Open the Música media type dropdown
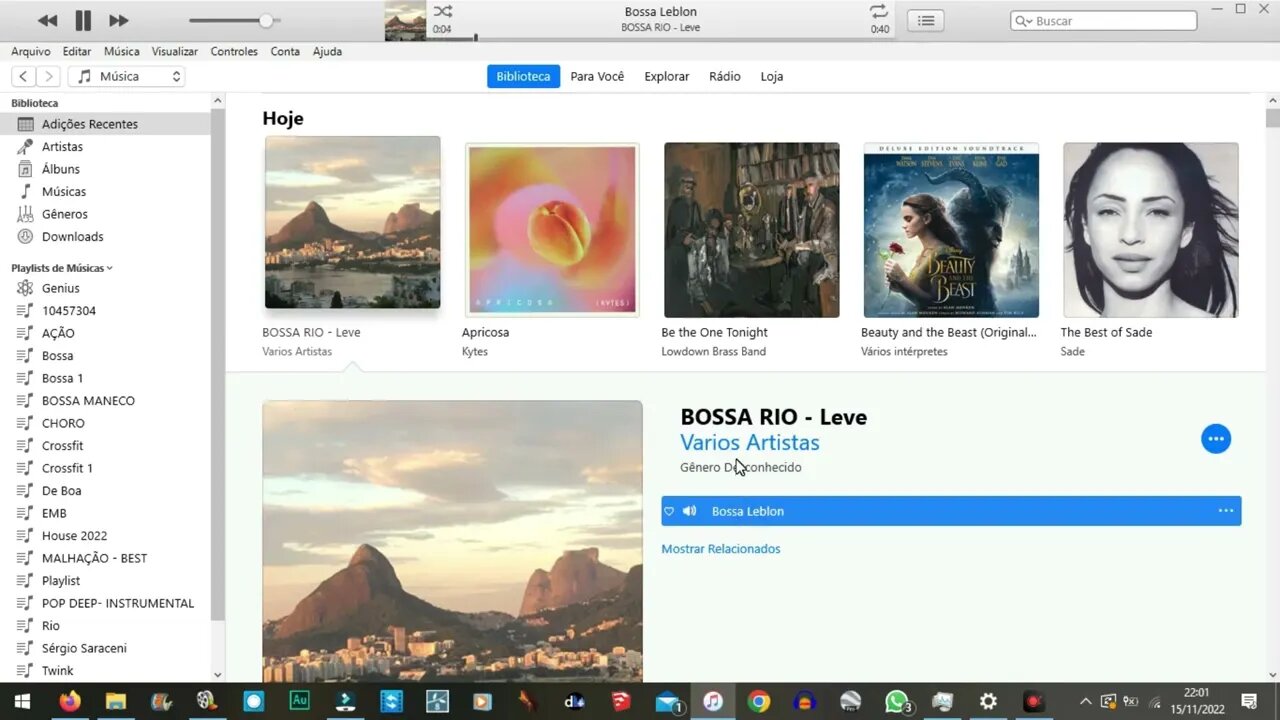 point(126,76)
